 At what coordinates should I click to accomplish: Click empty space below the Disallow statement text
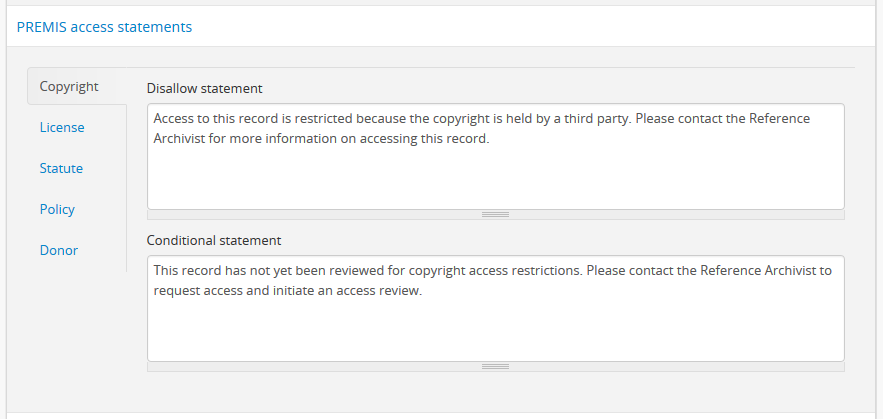[x=495, y=180]
